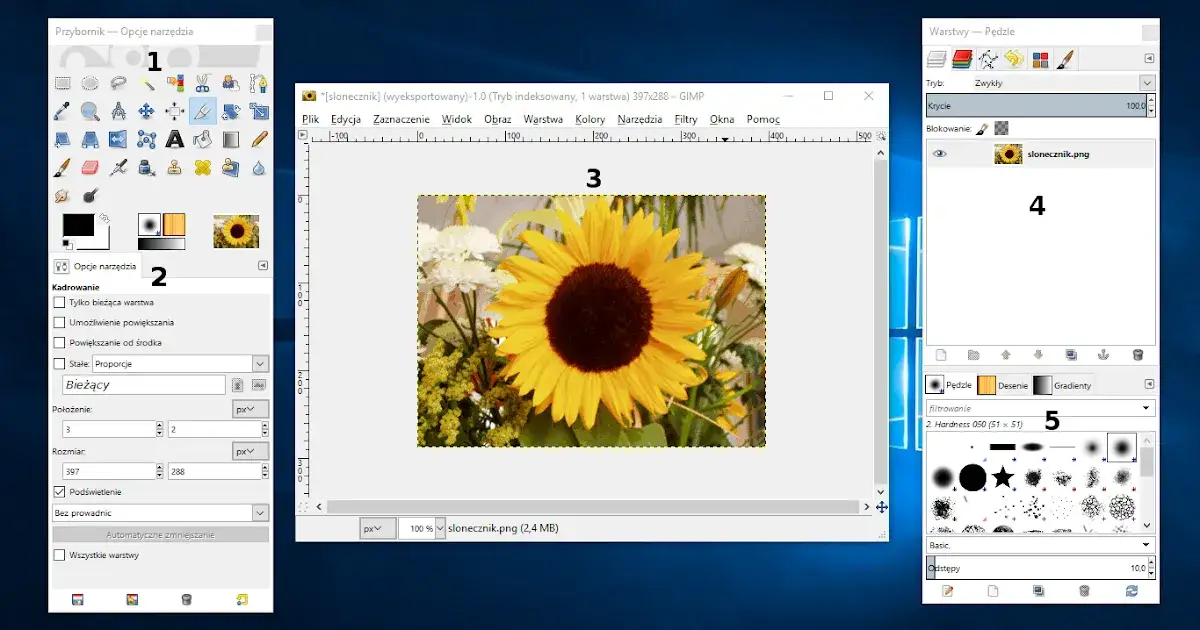Enable 'Tylko bieżąca warstwa' checkbox

[59, 302]
